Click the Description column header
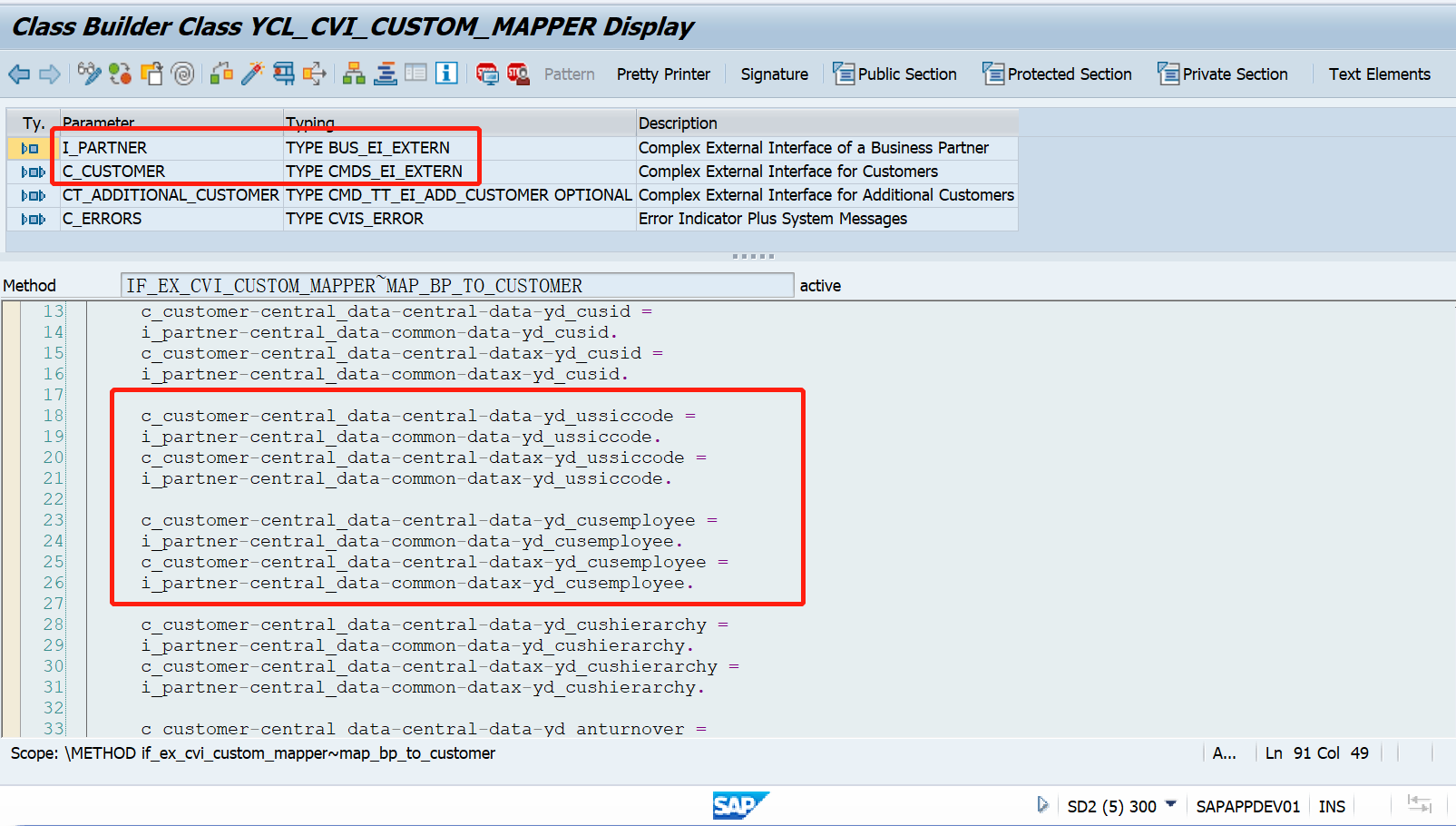The width and height of the screenshot is (1456, 826). [x=826, y=123]
